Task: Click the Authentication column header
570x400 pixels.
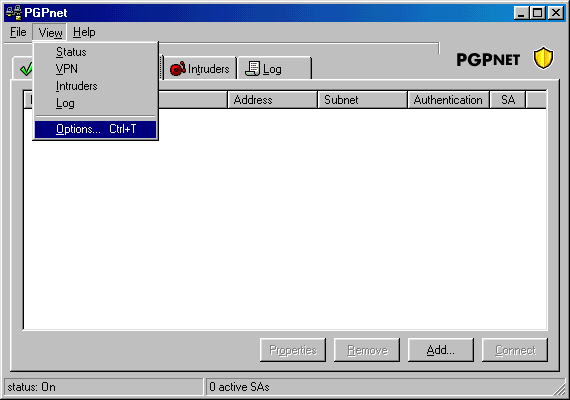Action: point(448,100)
